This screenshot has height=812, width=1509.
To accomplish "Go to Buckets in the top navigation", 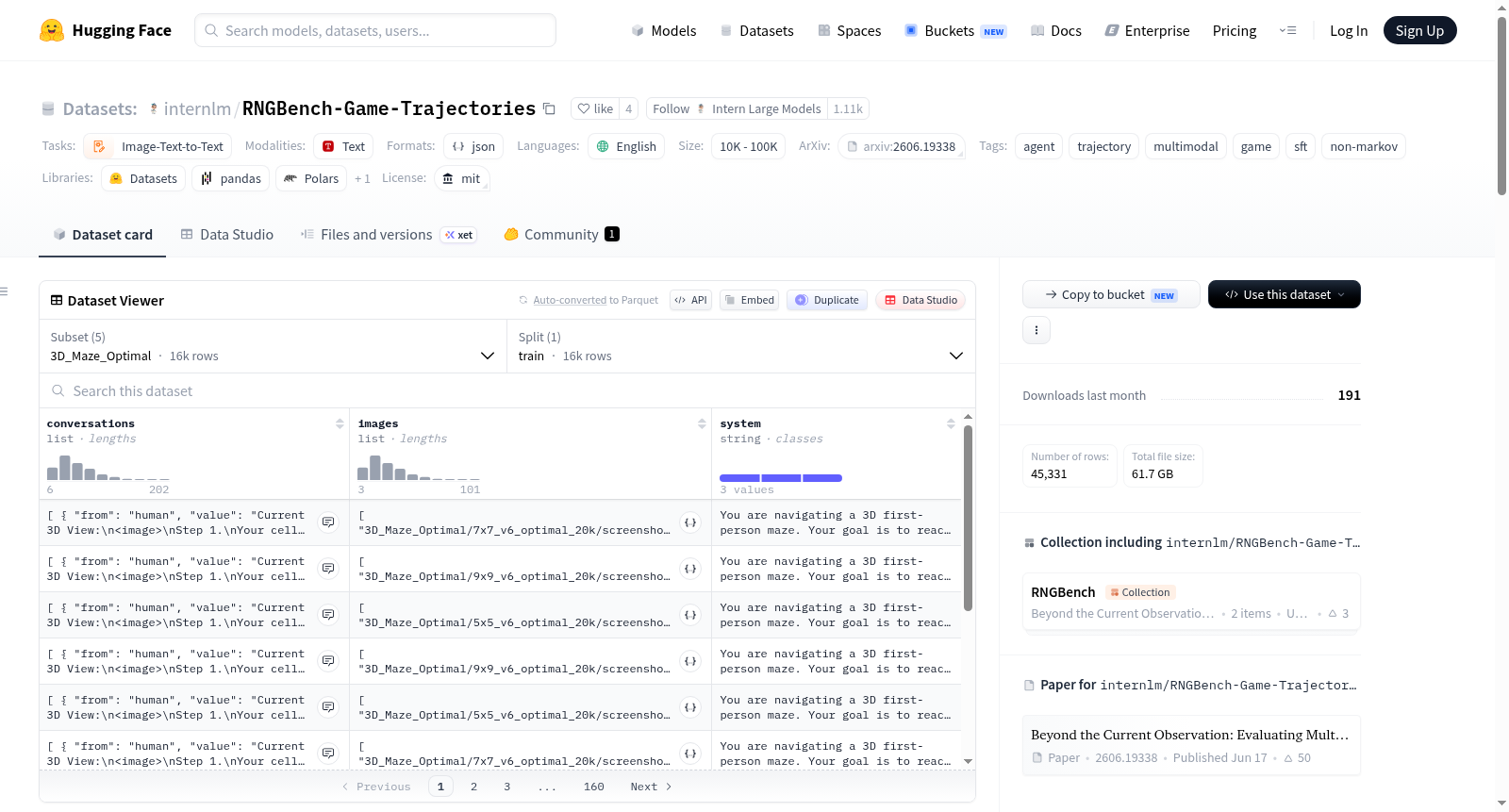I will pos(955,31).
